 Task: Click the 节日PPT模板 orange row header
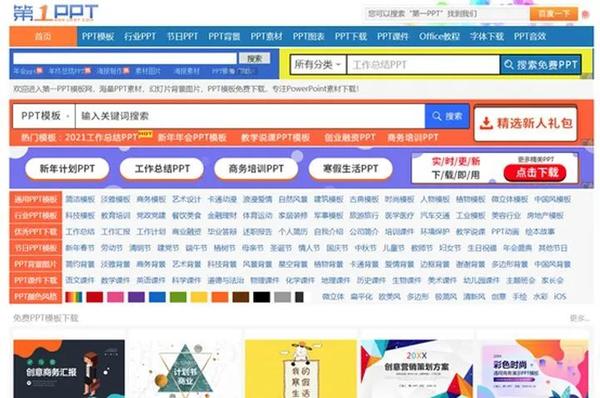pos(36,248)
